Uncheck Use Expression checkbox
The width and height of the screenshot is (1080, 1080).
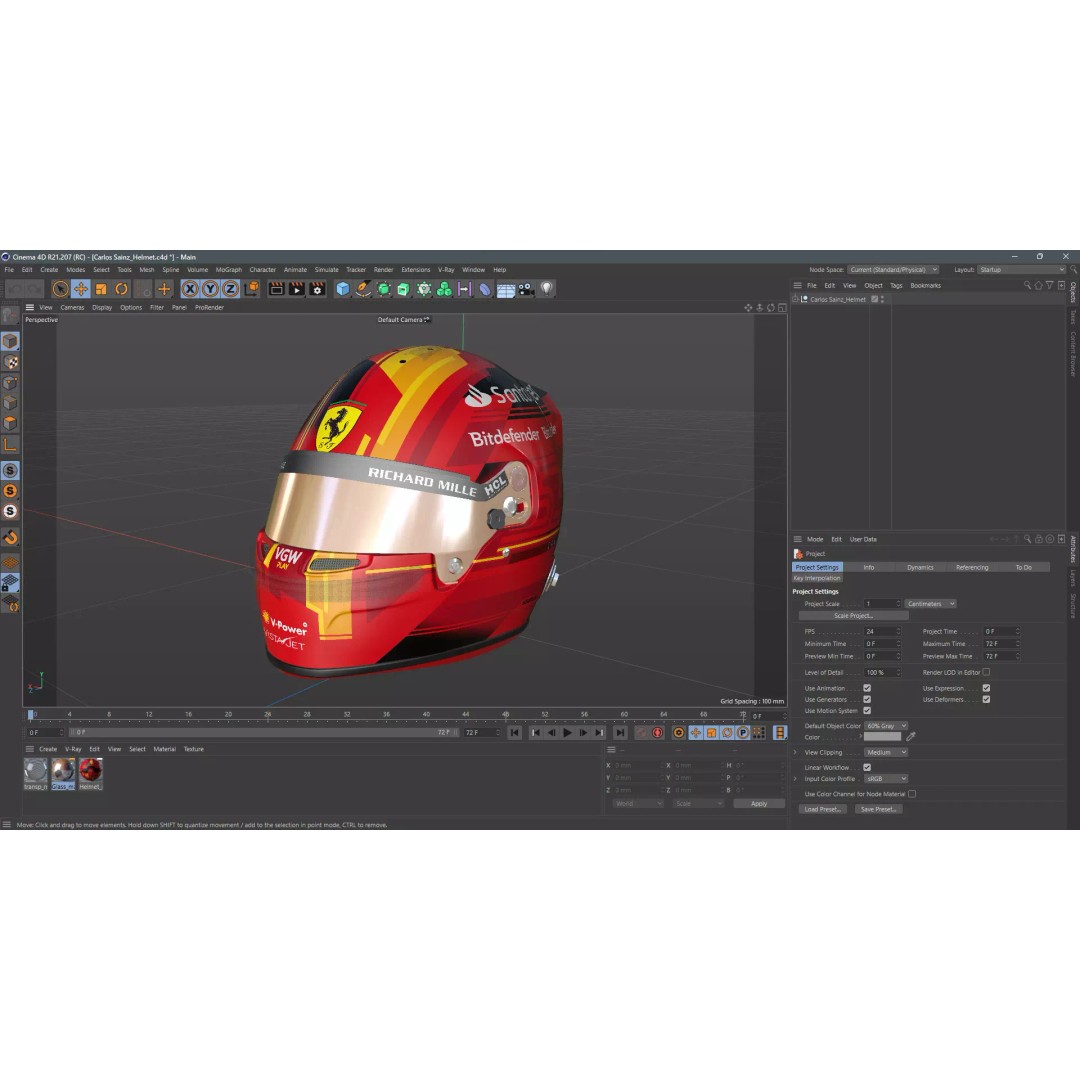click(986, 688)
